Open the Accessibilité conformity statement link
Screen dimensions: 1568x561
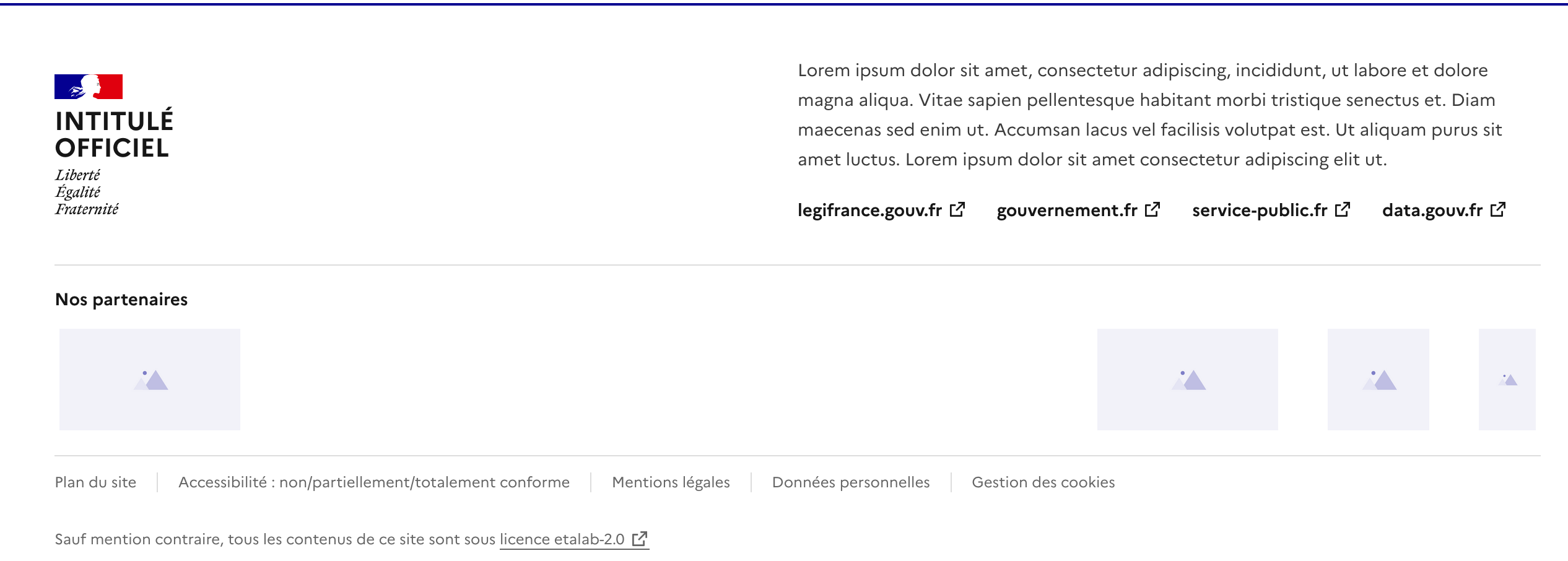click(374, 482)
